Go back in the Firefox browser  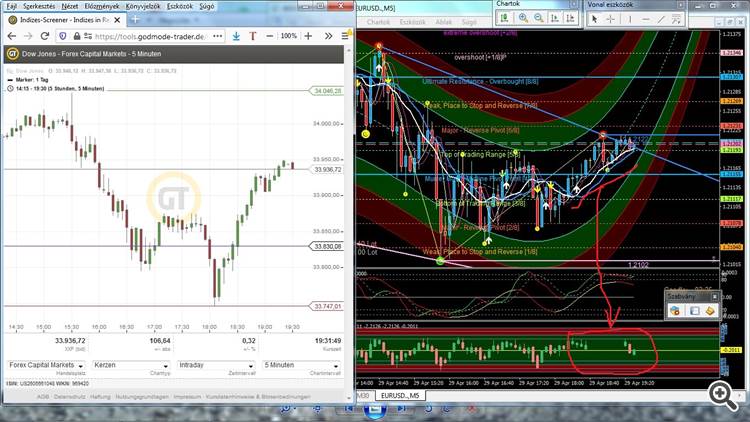tap(12, 36)
